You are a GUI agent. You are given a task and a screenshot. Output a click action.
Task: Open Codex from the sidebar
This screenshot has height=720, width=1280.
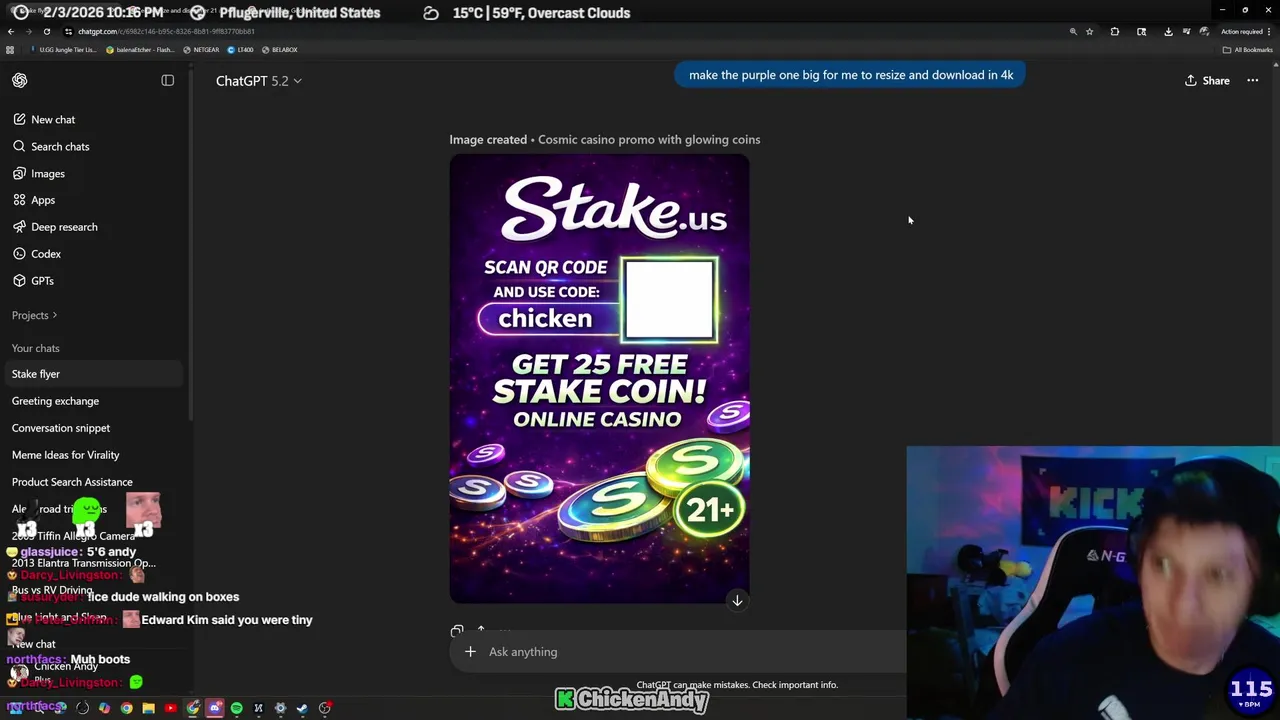point(37,254)
